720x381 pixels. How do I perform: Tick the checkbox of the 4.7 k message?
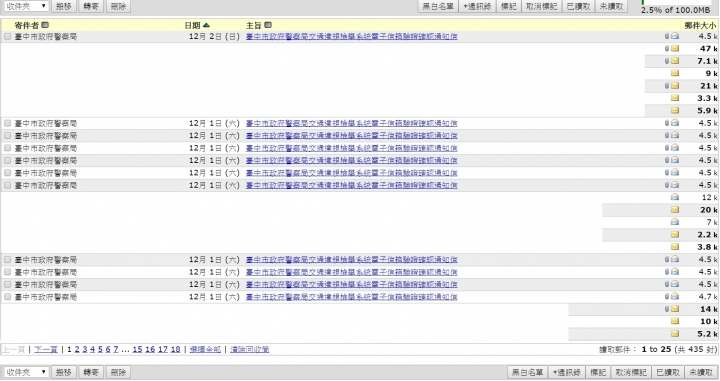tap(7, 297)
